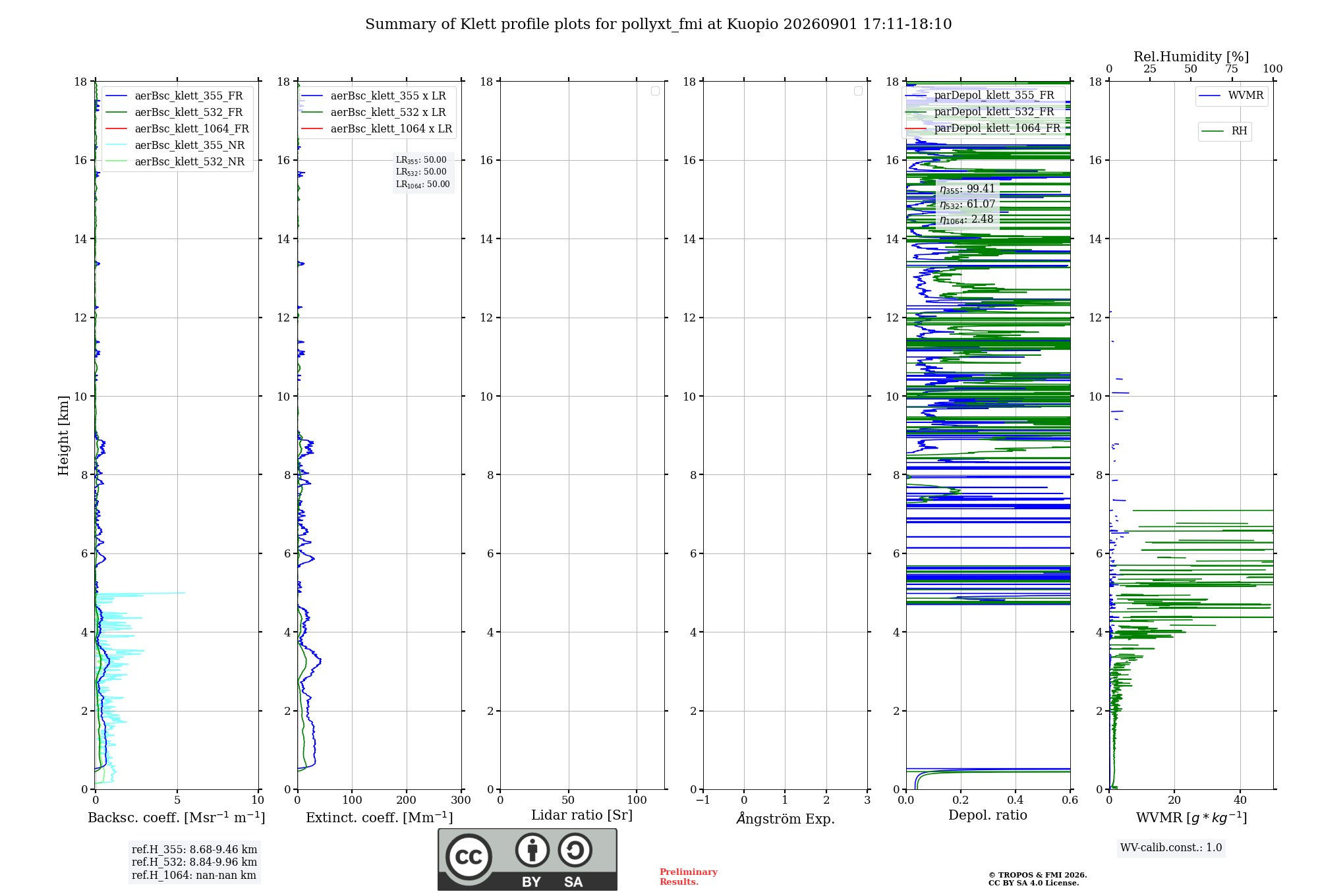The width and height of the screenshot is (1318, 896).
Task: Click the LR1064: 50.00 annotation
Action: pyautogui.click(x=423, y=184)
